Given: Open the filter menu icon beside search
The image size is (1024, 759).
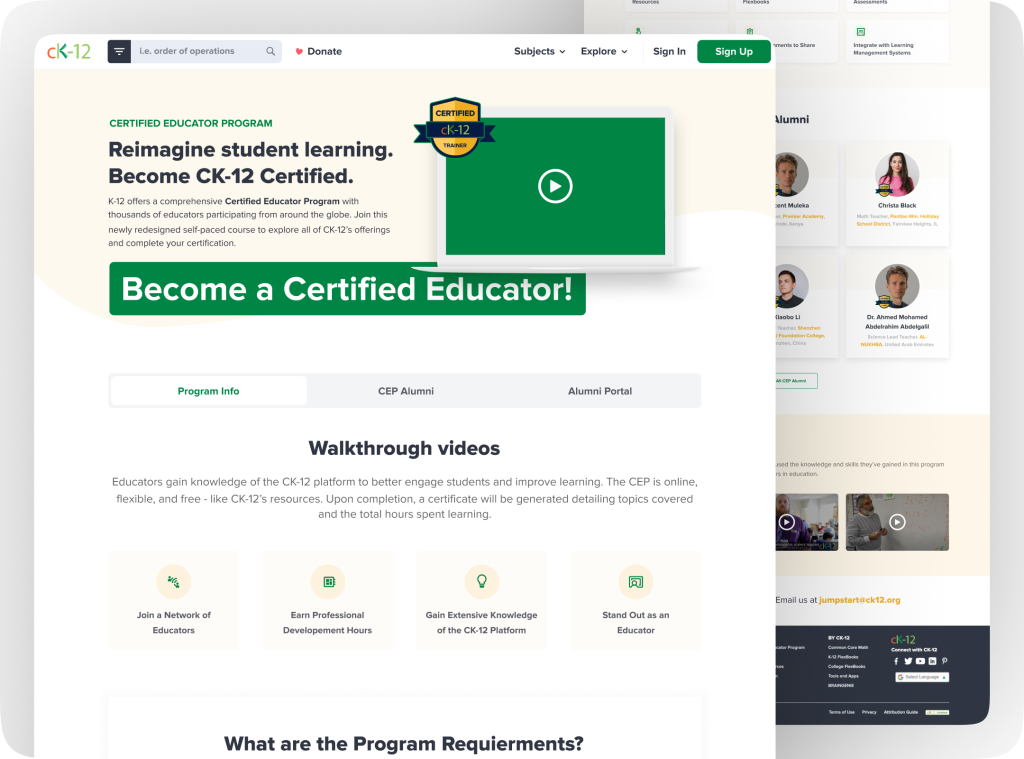Looking at the screenshot, I should (119, 52).
